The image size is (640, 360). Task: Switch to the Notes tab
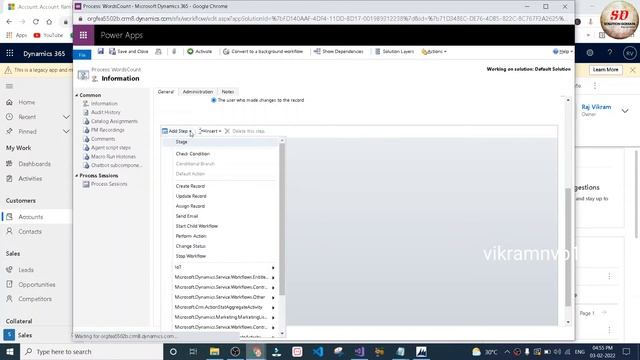(228, 92)
